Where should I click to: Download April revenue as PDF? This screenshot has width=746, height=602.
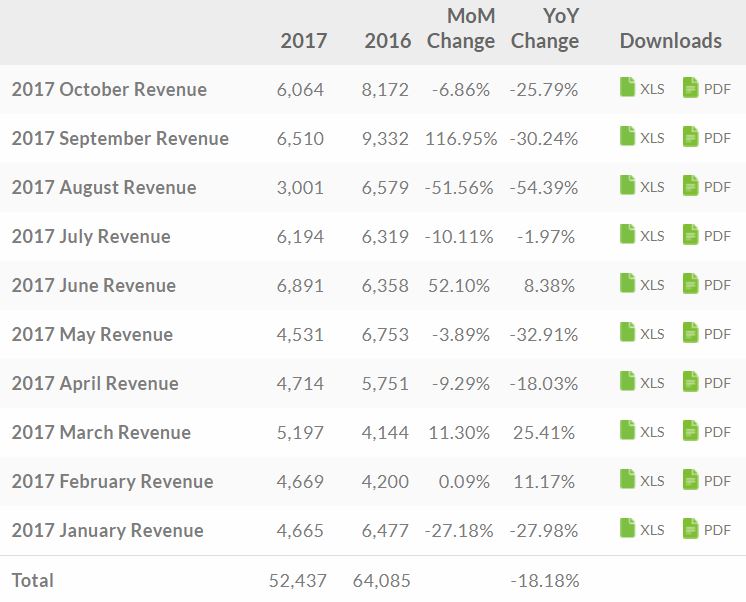(707, 382)
